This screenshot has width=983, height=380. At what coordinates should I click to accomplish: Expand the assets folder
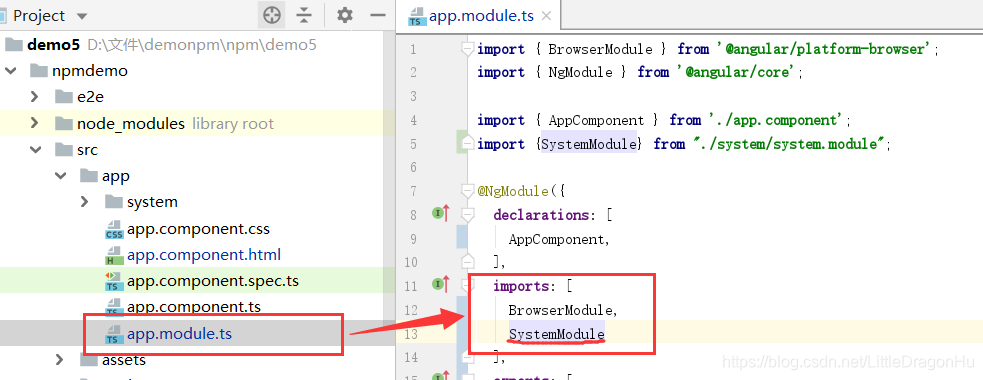point(60,360)
